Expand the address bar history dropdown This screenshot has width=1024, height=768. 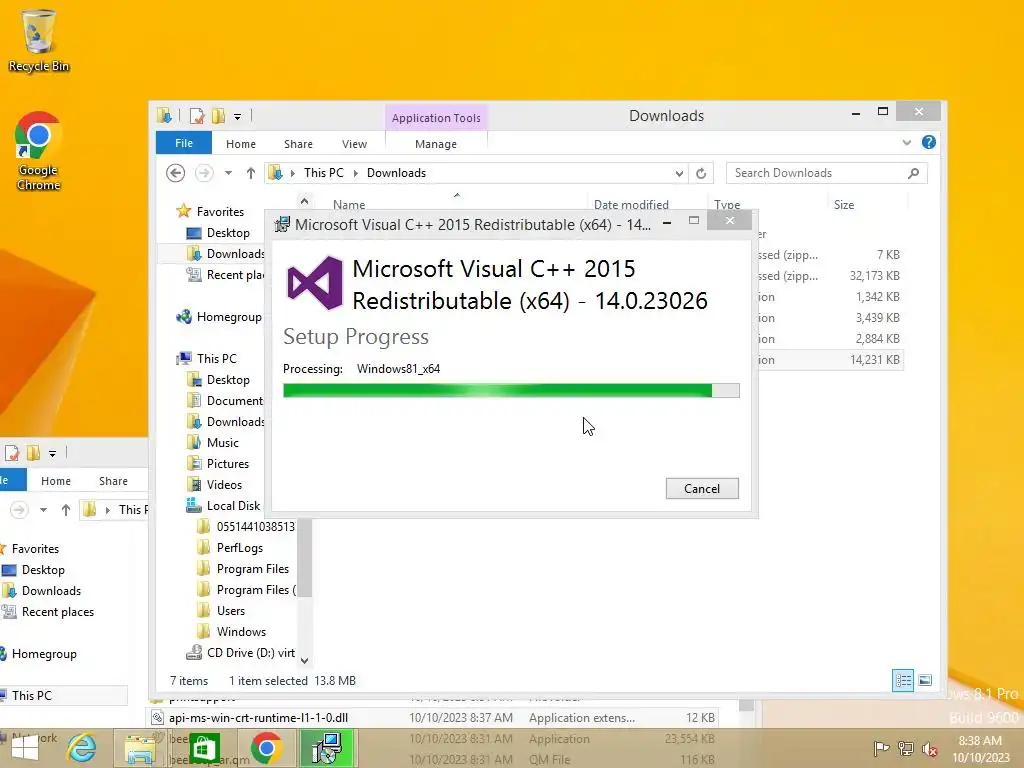[x=679, y=174]
